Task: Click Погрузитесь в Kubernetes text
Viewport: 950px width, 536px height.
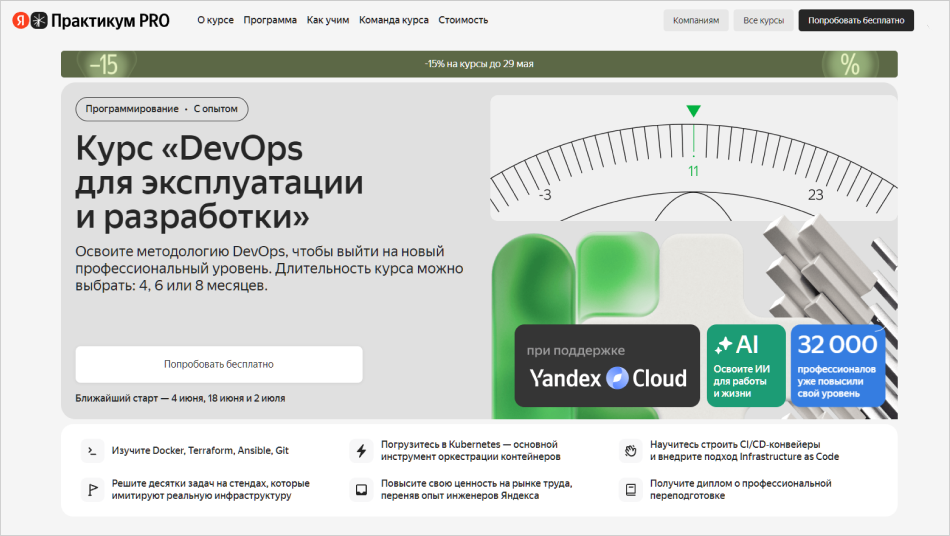Action: 470,451
